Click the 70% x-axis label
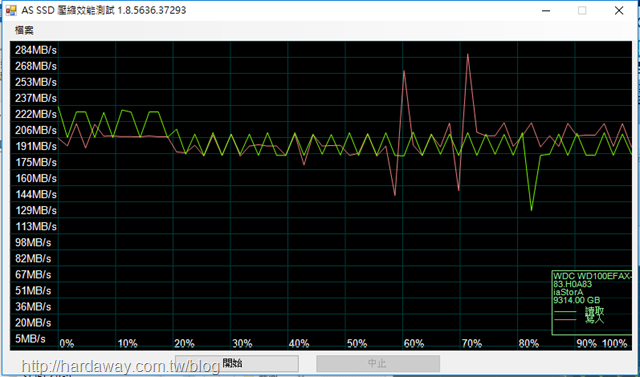Screen dimensions: 640x377 [x=472, y=344]
